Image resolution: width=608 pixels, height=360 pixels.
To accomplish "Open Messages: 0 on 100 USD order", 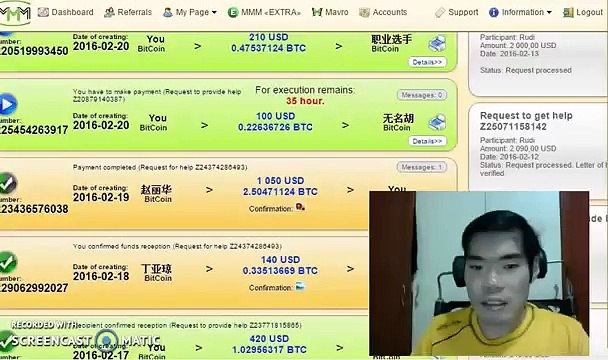I will click(x=422, y=95).
